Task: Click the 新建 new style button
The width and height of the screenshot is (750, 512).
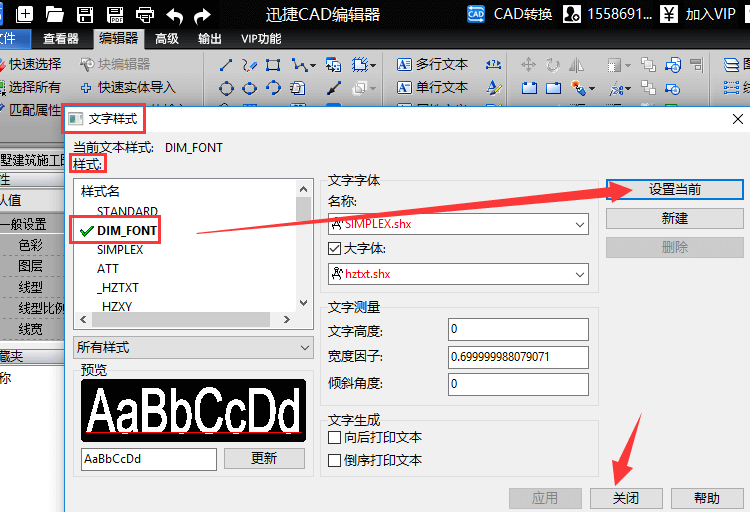Action: tap(674, 219)
